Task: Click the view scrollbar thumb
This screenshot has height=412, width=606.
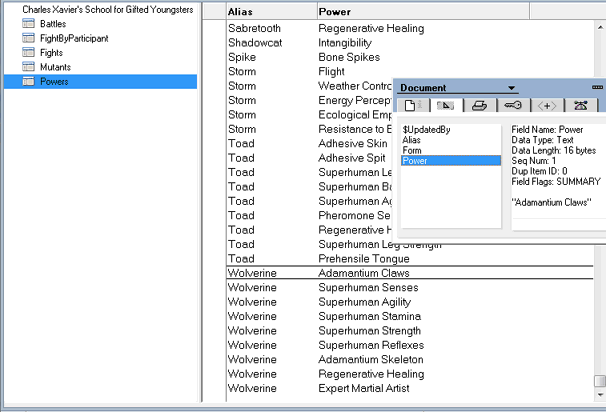Action: 599,381
